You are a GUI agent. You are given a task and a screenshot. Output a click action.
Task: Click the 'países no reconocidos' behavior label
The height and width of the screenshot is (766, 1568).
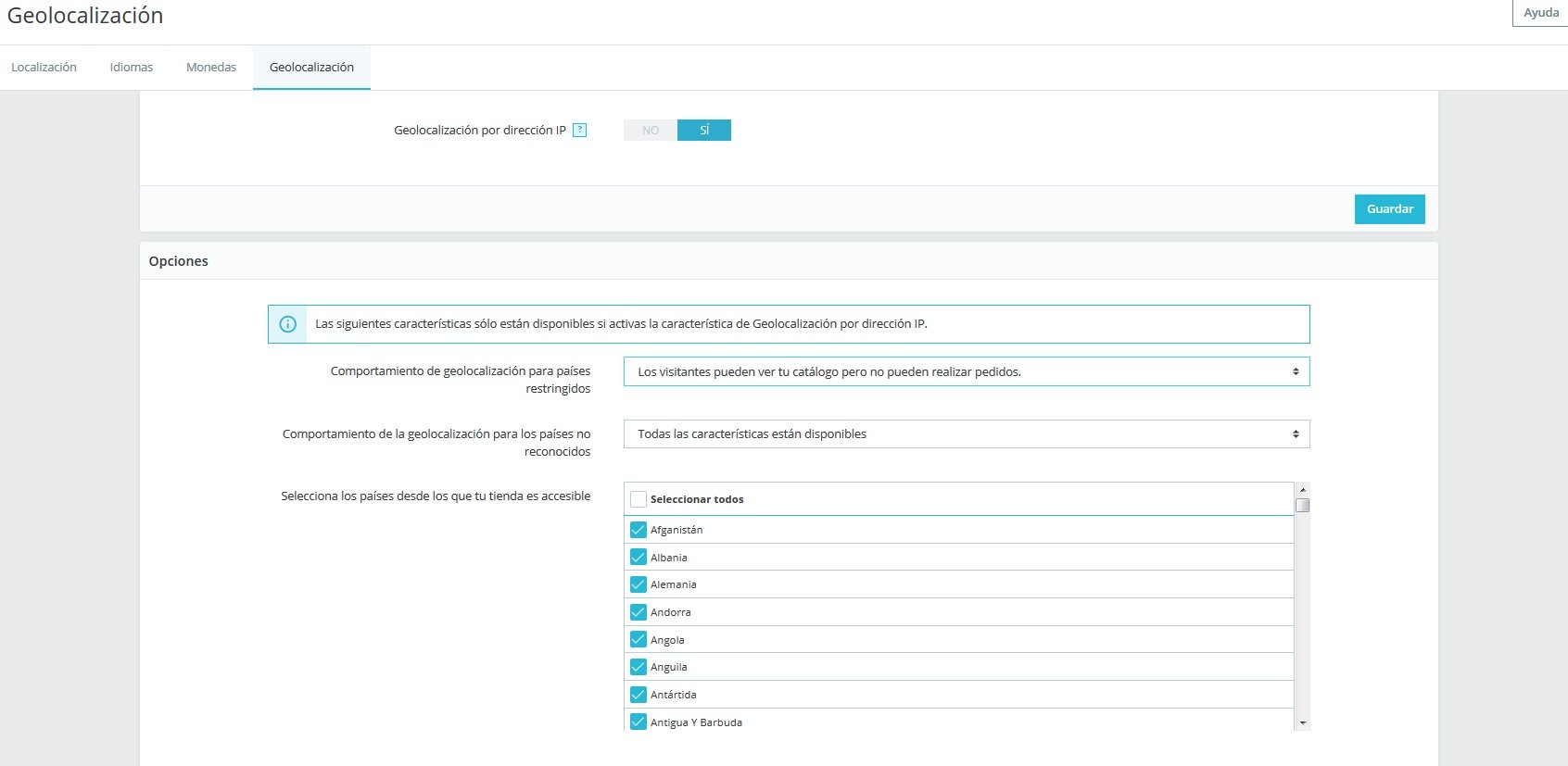(436, 443)
